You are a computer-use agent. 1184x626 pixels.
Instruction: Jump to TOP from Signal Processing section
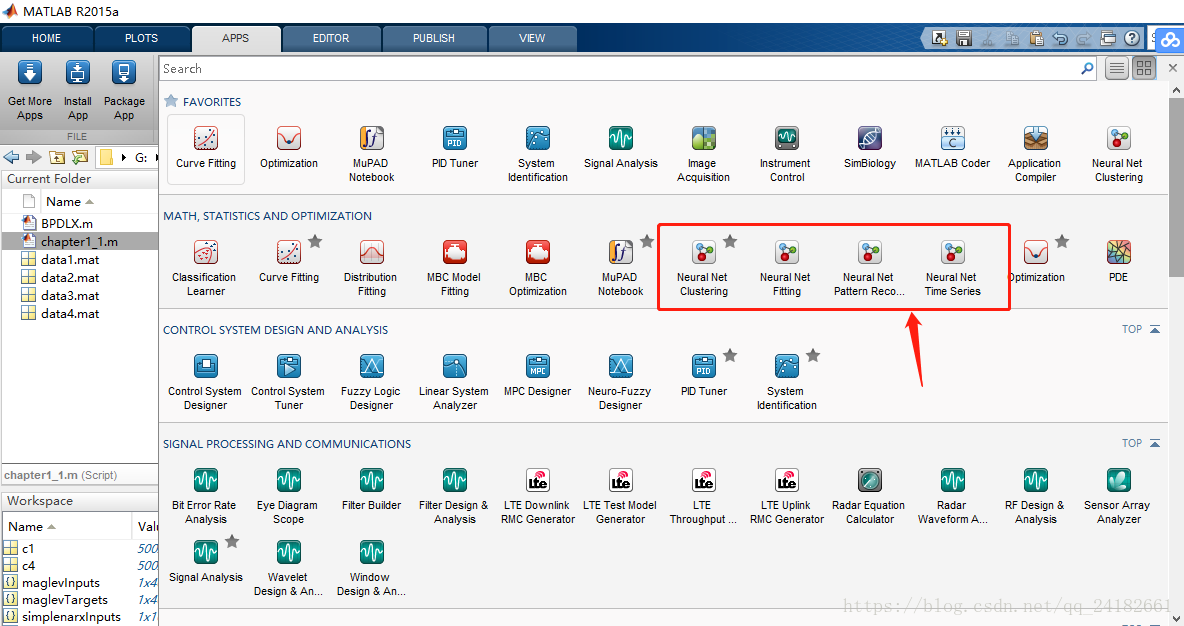click(x=1132, y=443)
